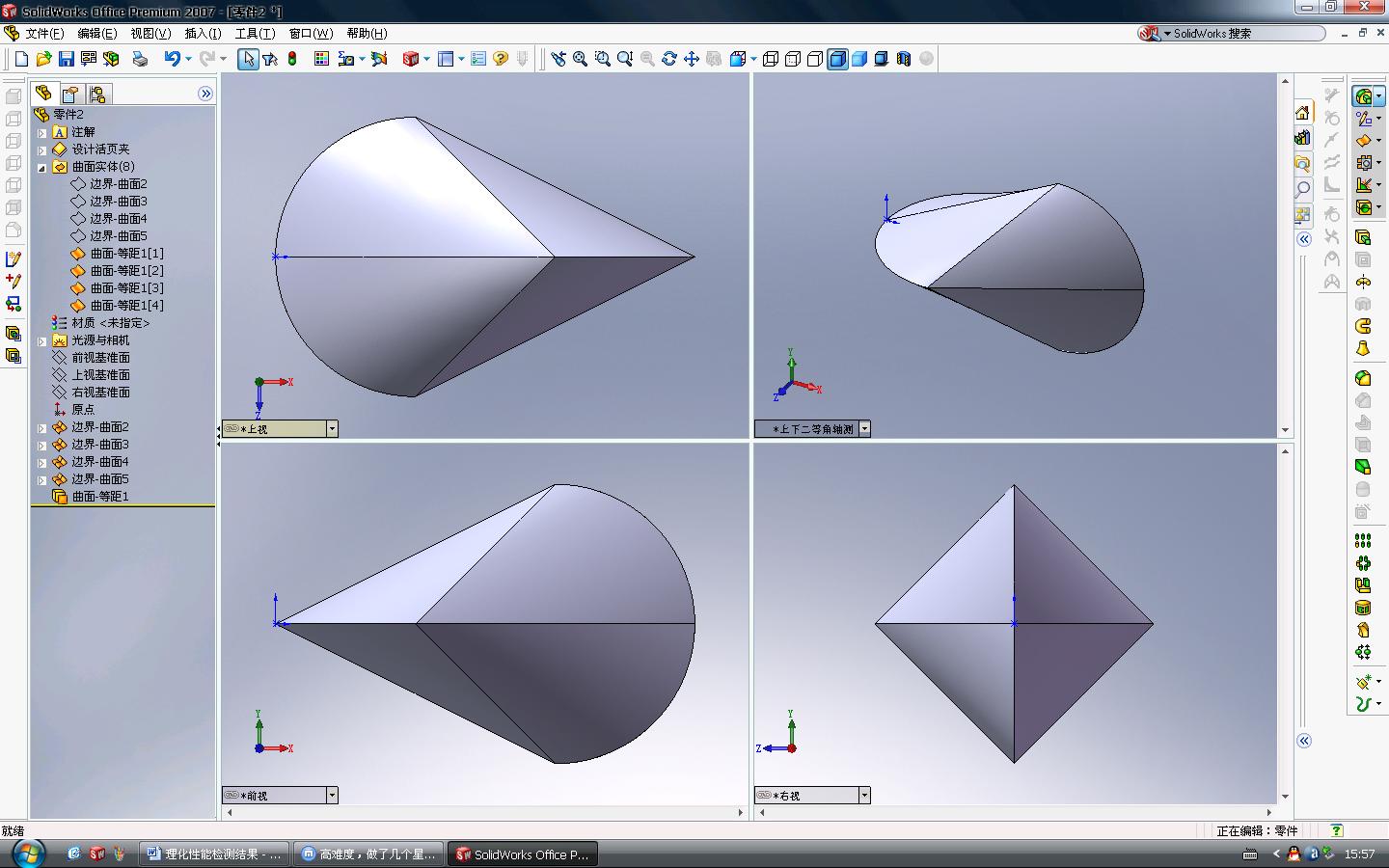Click the Swept Boss/Base feature icon
Image resolution: width=1389 pixels, height=868 pixels.
click(x=1364, y=326)
